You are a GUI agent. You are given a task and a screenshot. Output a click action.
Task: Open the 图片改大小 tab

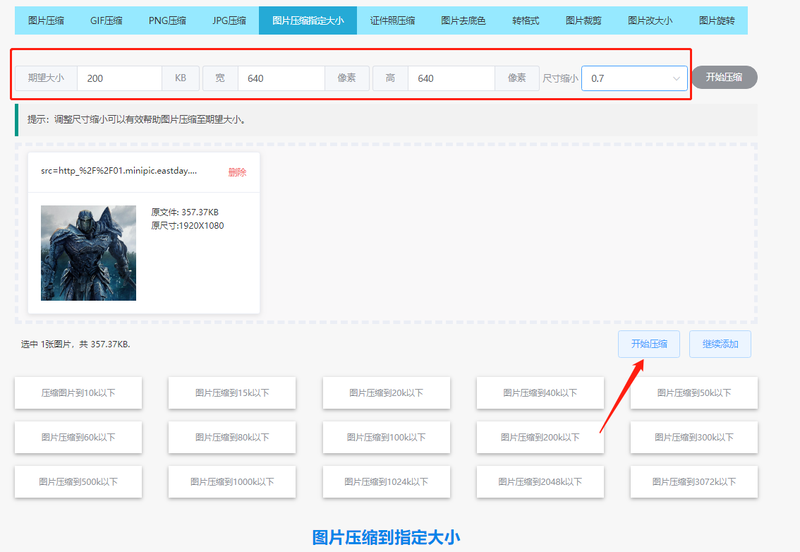point(650,20)
